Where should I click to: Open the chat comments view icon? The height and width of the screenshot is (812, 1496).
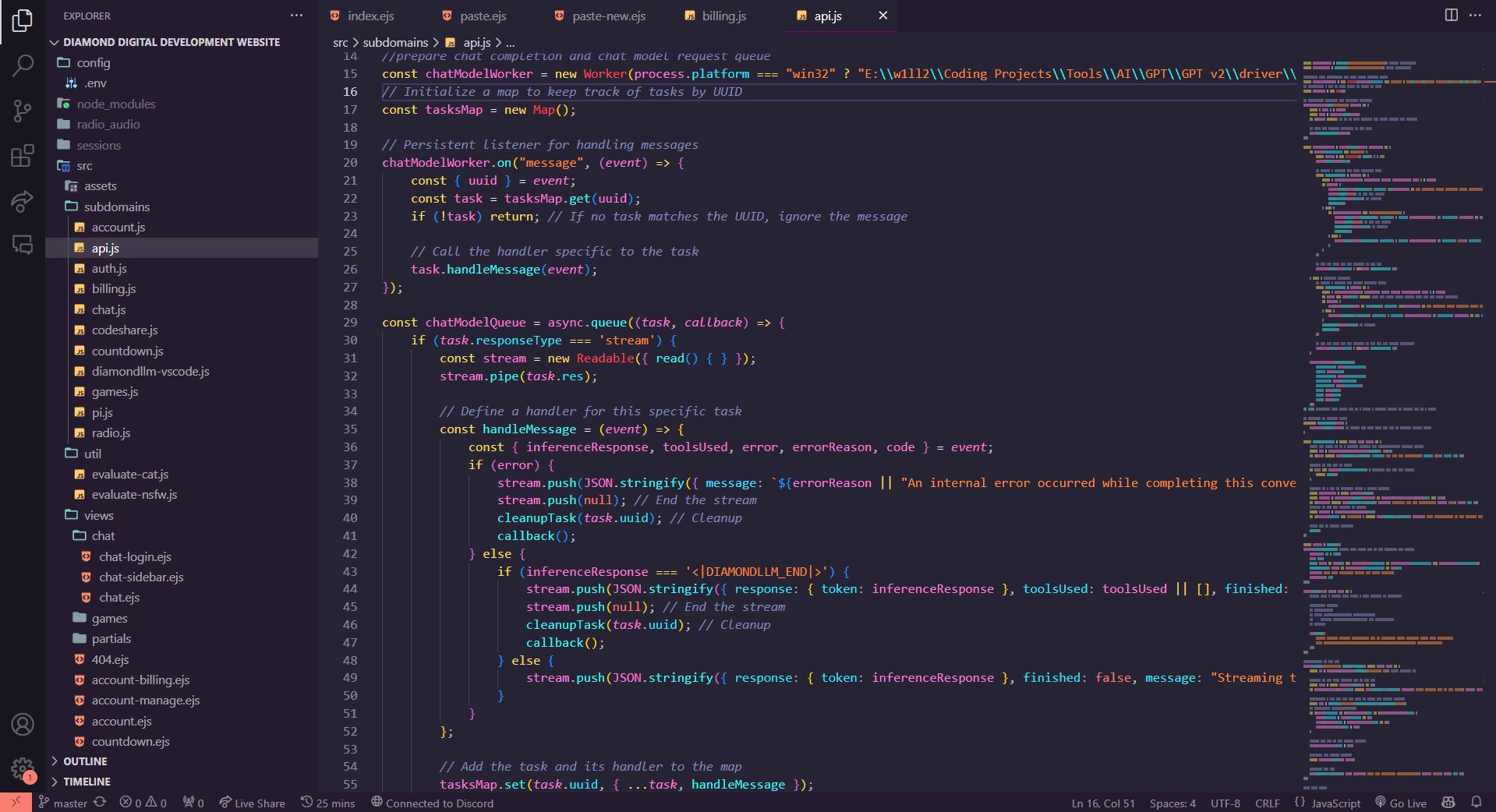[23, 245]
